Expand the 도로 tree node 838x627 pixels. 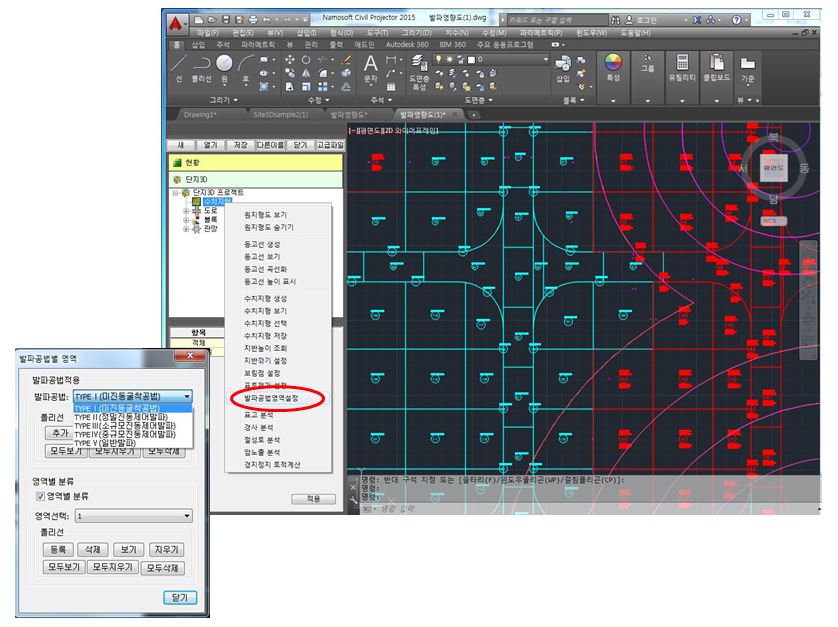point(185,211)
